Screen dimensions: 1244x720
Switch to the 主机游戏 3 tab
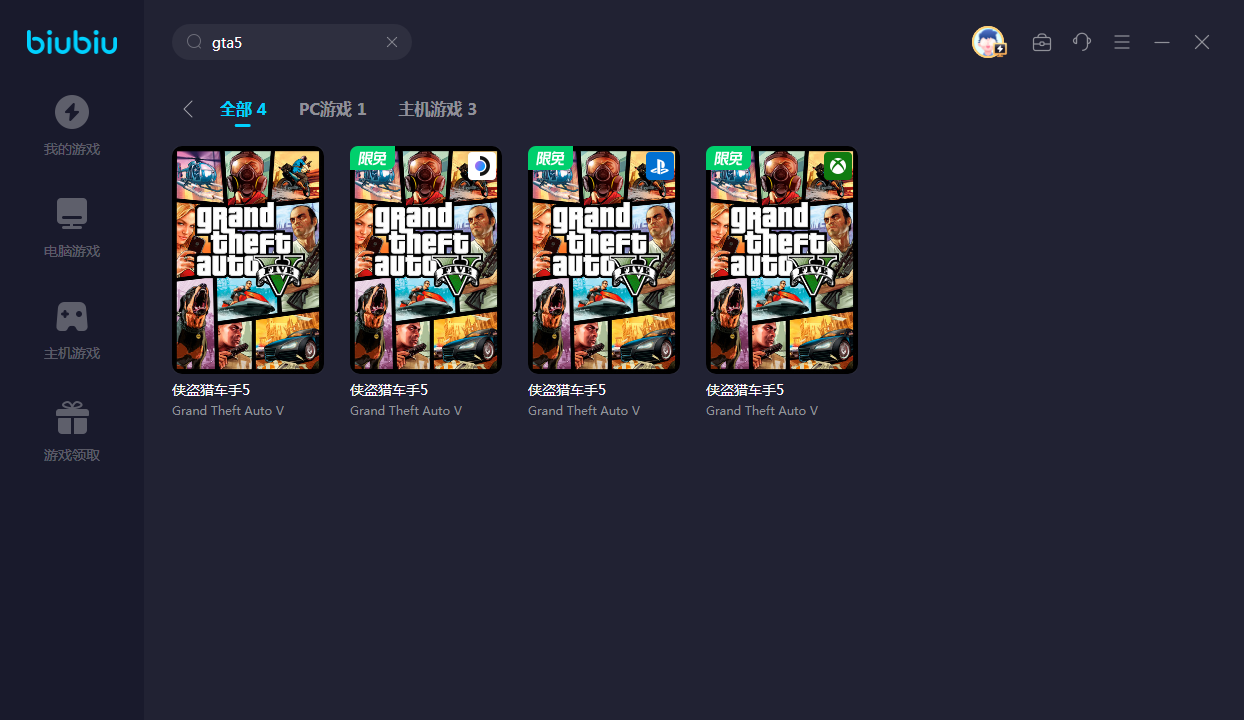point(437,109)
